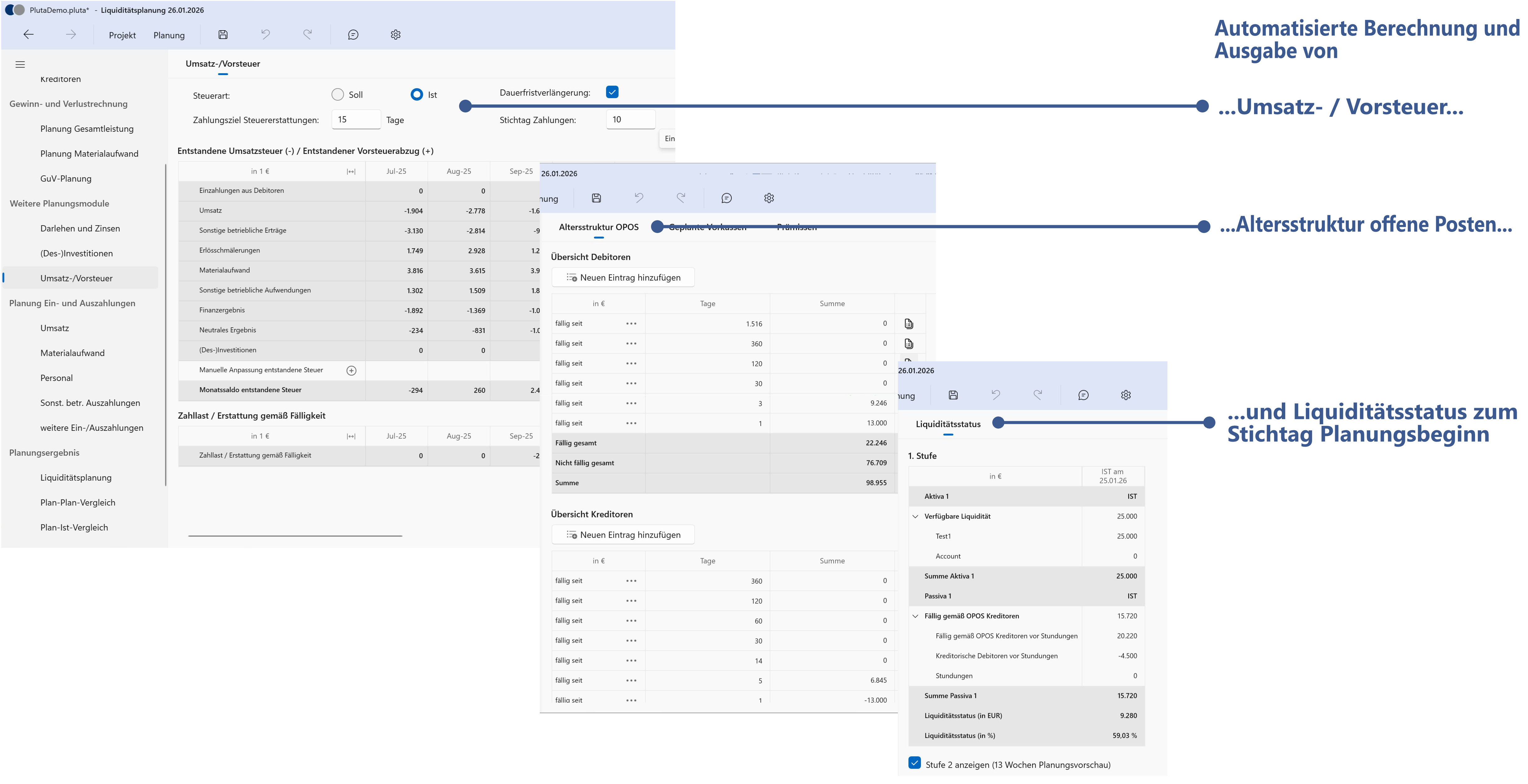Uncheck Stufe 2 anzeigen checkbox

pos(915,763)
